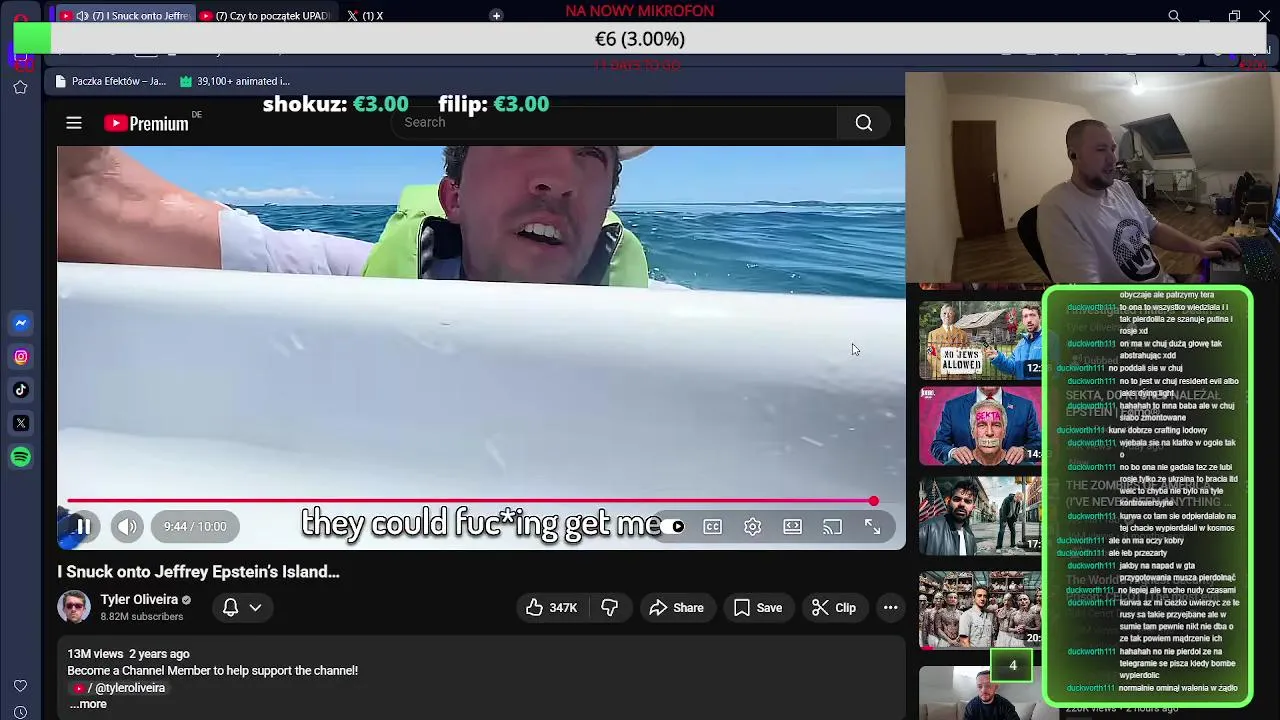Create a Clip of the video
This screenshot has height=720, width=1280.
[x=833, y=607]
